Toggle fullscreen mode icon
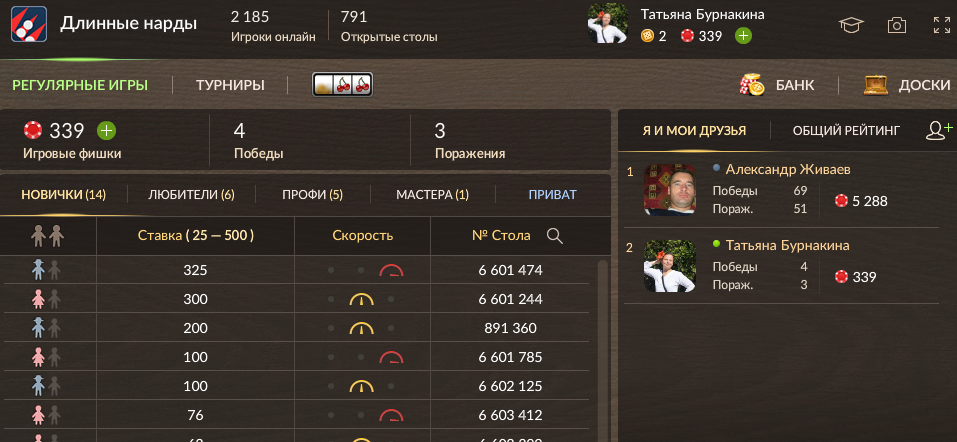This screenshot has height=442, width=957. 942,25
